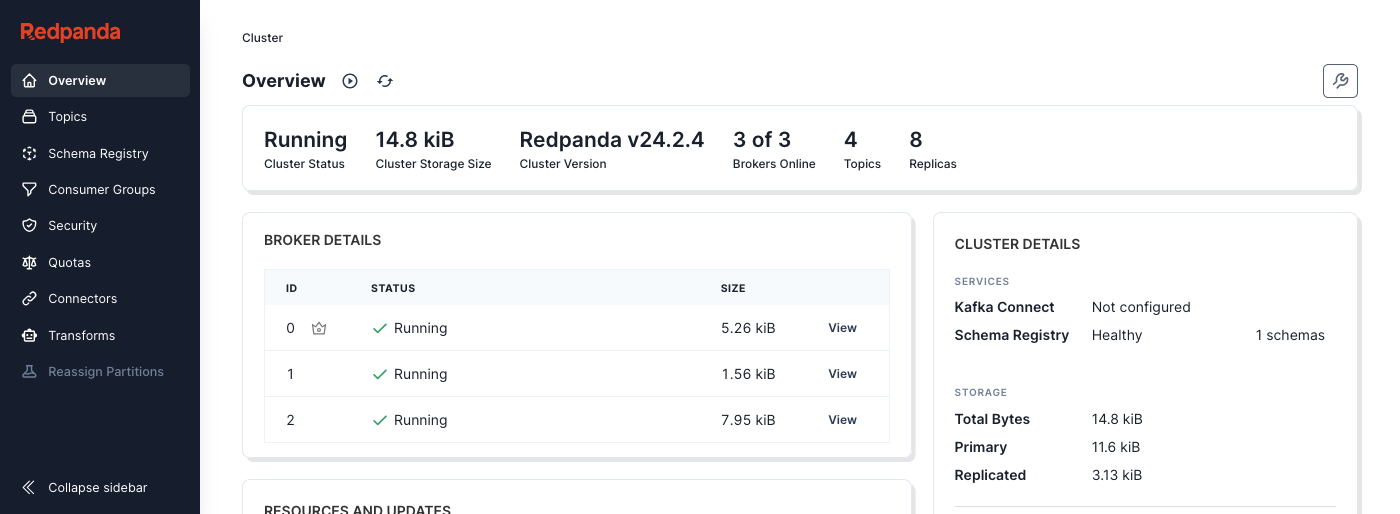
Task: Click the Transforms robot icon
Action: coord(30,336)
